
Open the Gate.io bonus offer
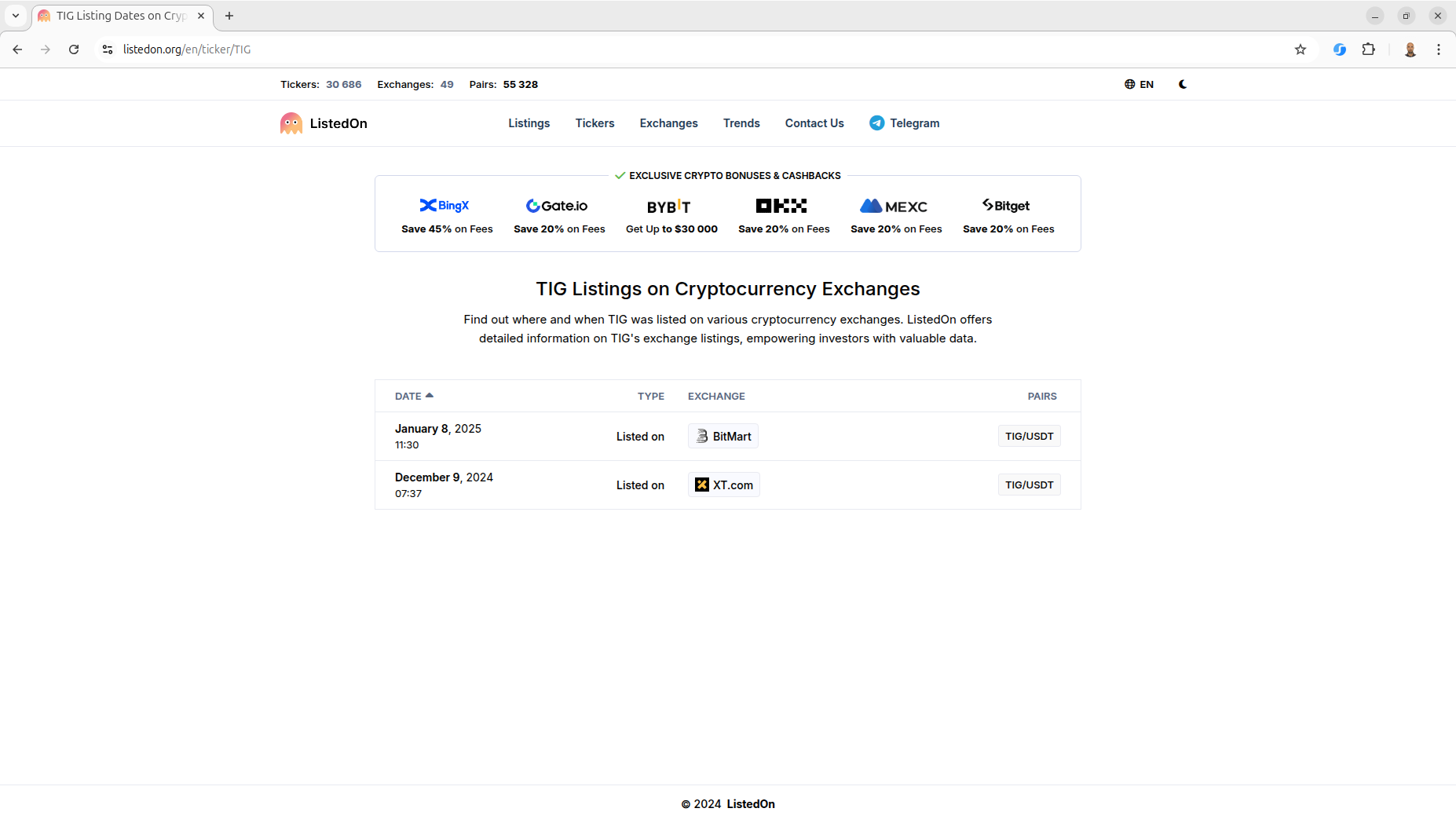559,216
